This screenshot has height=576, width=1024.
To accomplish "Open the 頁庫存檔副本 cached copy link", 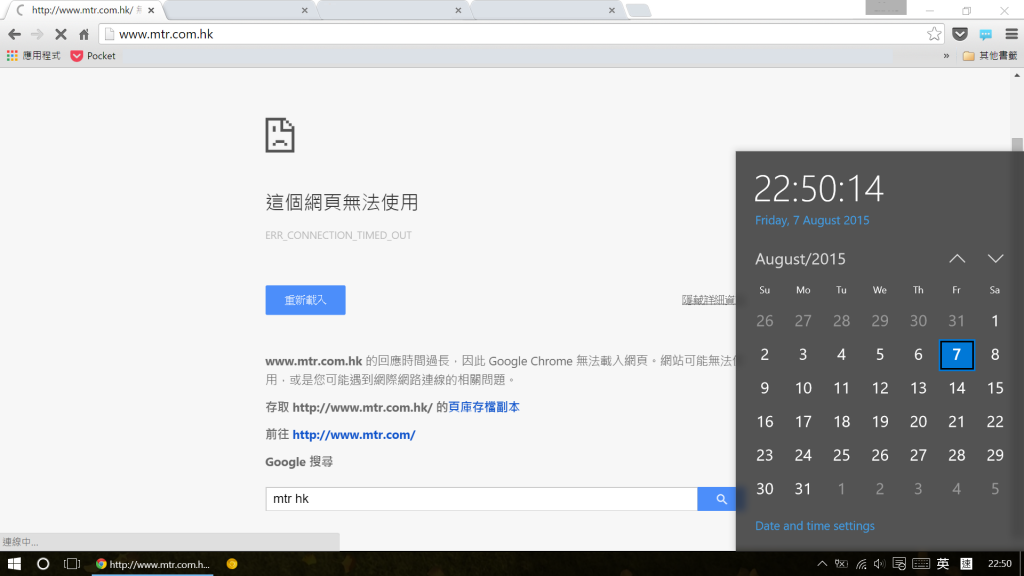I will pos(484,407).
